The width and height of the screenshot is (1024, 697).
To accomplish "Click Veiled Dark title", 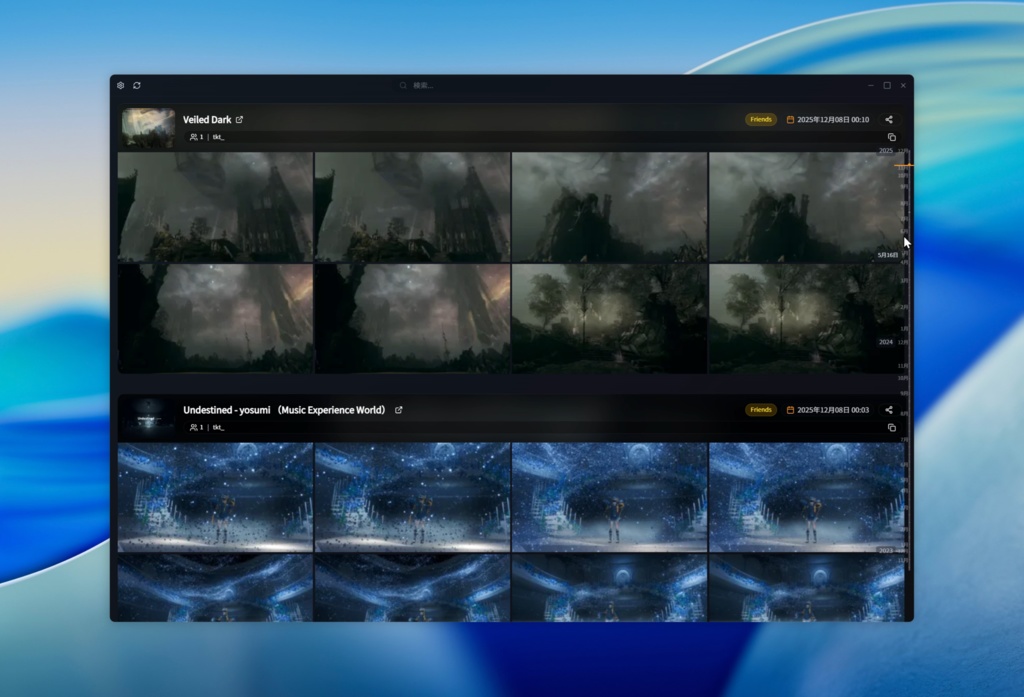I will [x=207, y=120].
